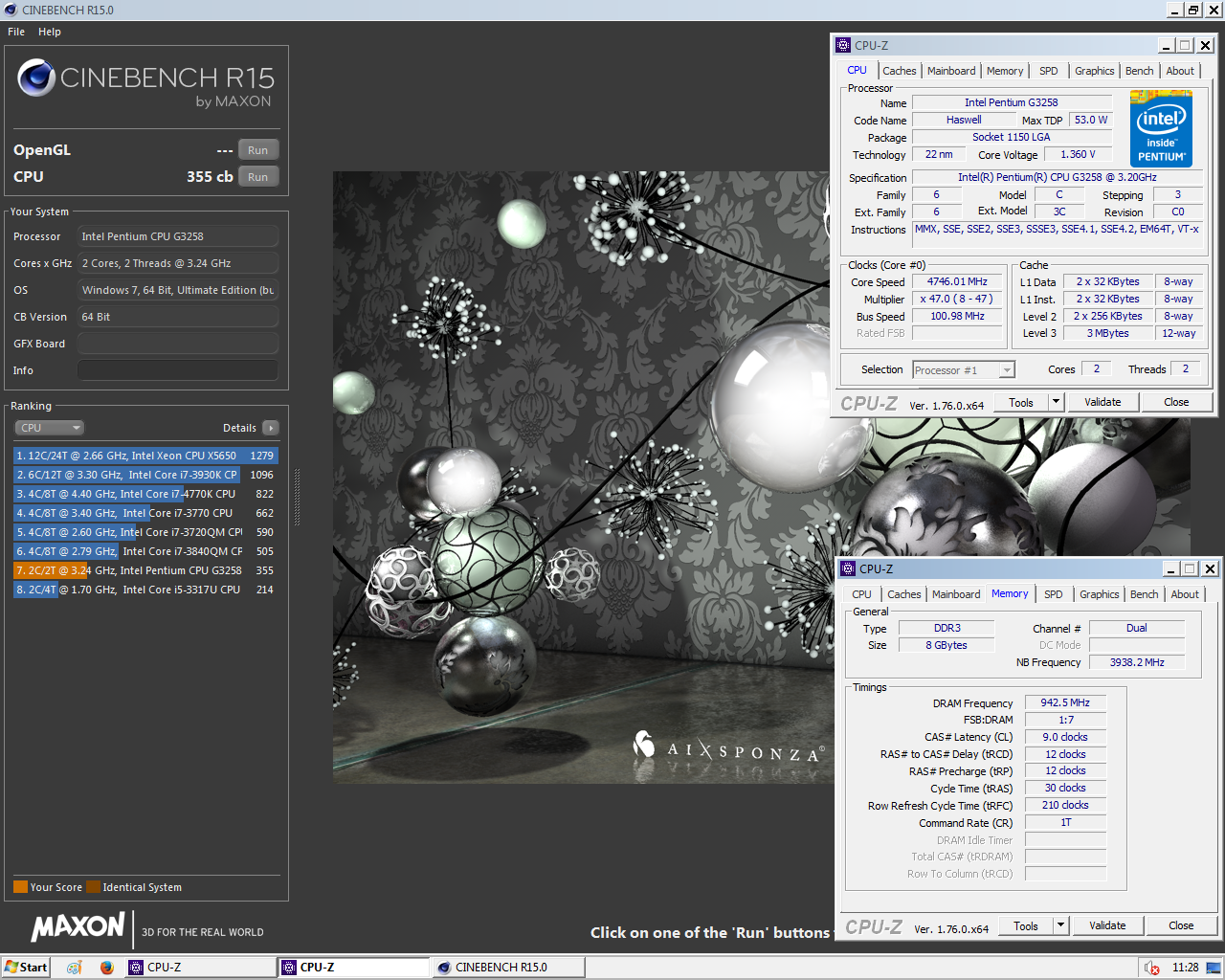Switch to Memory tab in upper CPU-Z
The image size is (1225, 980).
point(1005,71)
